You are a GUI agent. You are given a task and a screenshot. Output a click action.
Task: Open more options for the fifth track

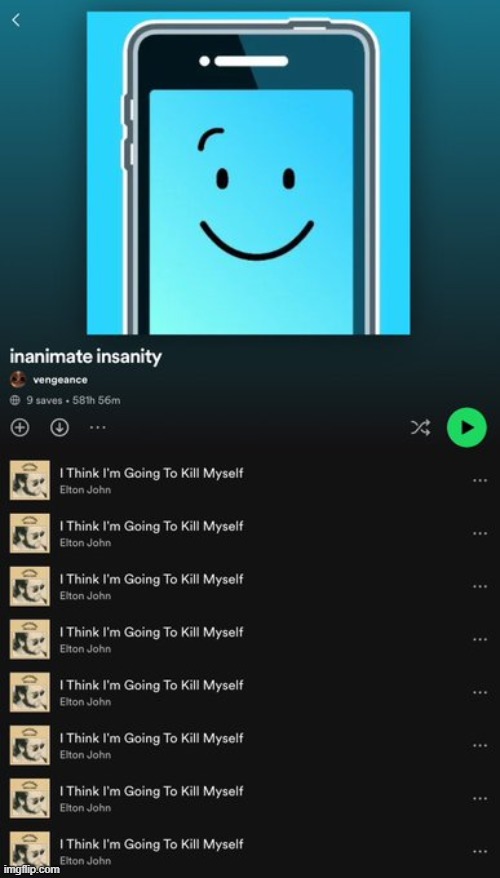(480, 693)
